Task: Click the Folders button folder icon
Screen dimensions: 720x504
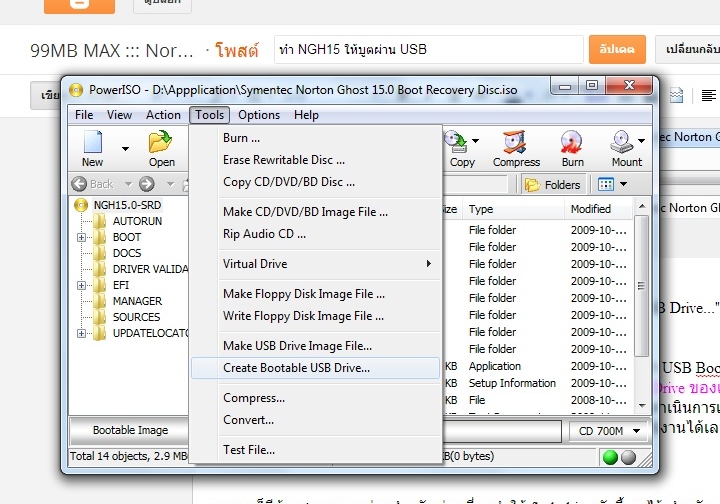Action: pos(532,185)
